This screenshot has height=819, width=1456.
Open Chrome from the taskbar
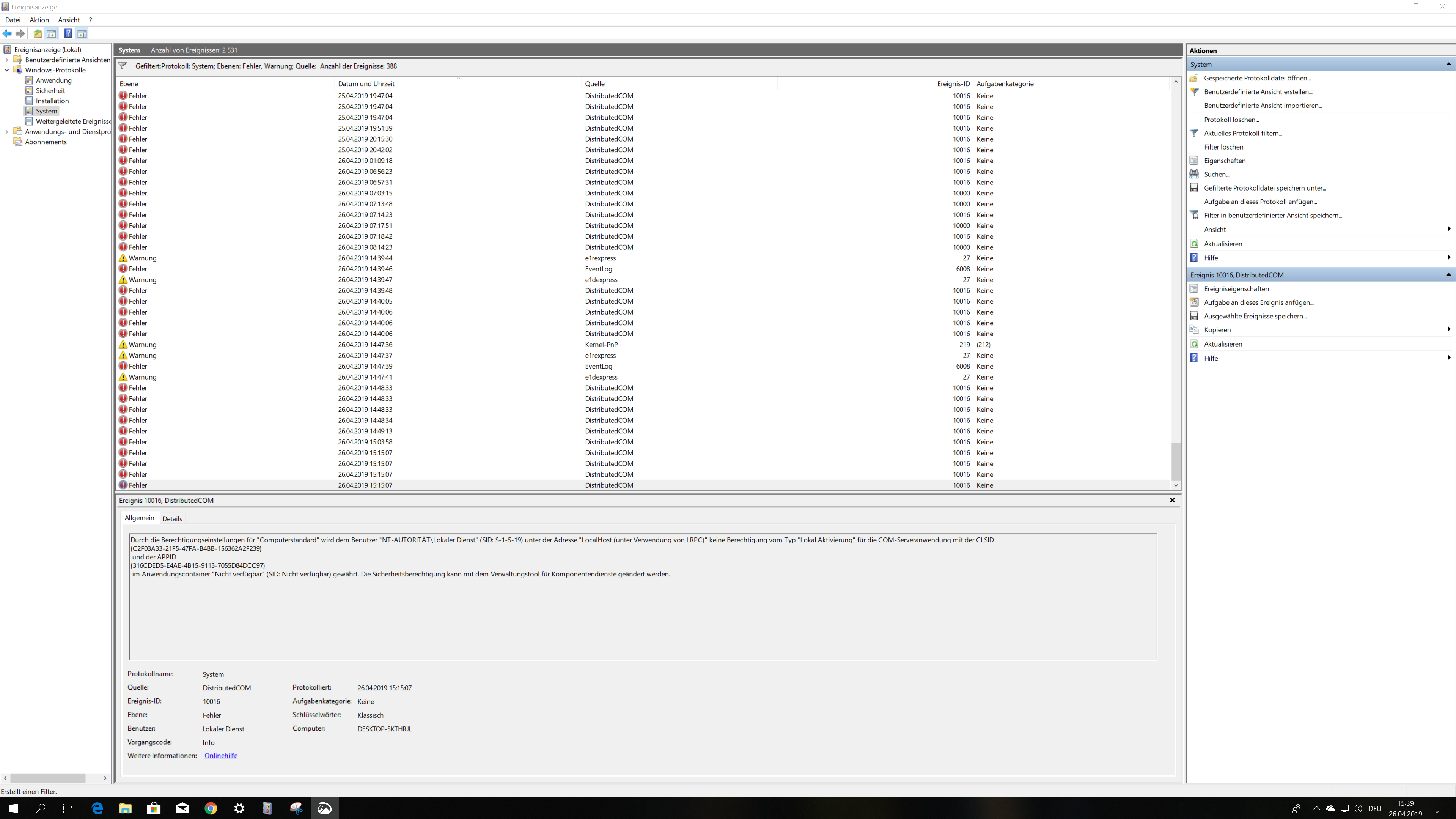[x=211, y=808]
